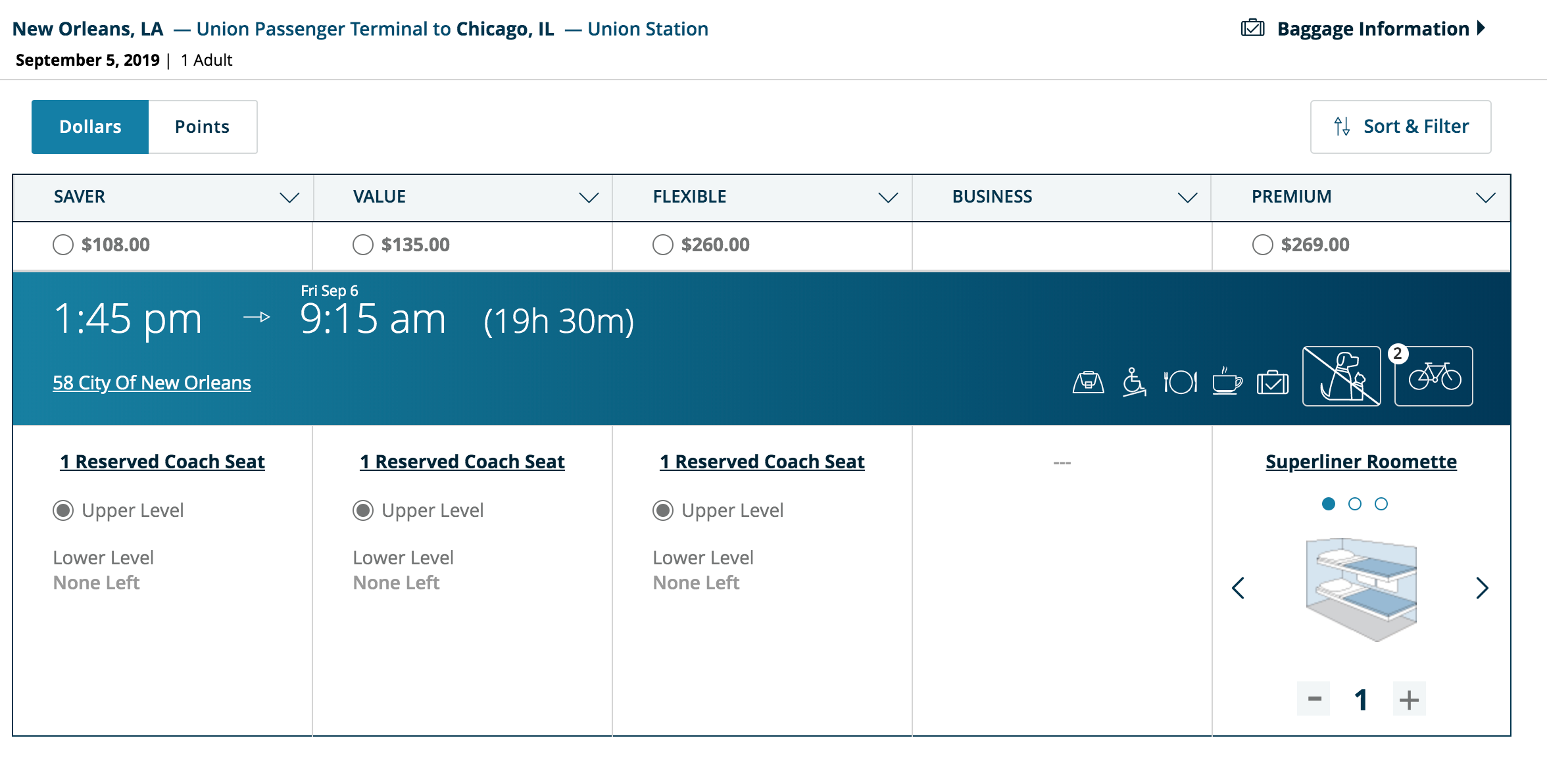Select the $135.00 Value fare
This screenshot has height=784, width=1547.
tap(363, 245)
